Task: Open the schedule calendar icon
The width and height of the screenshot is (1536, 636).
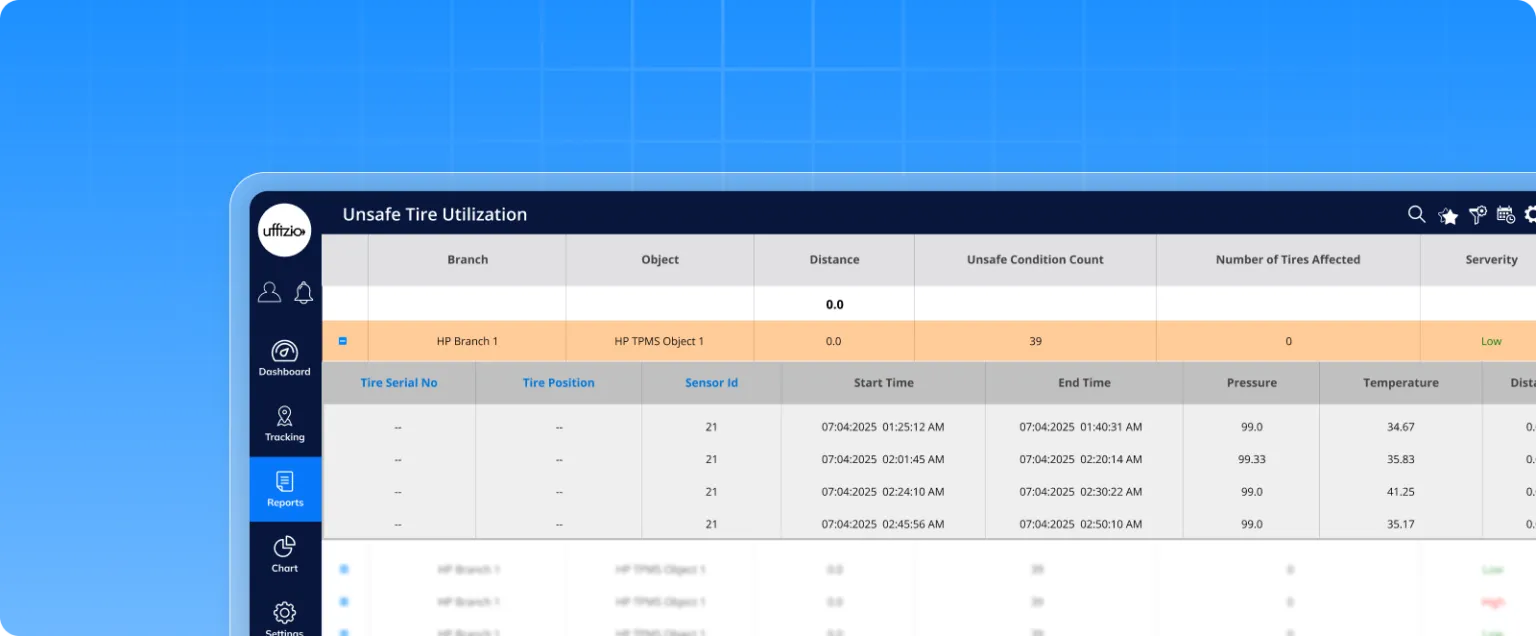Action: tap(1505, 214)
